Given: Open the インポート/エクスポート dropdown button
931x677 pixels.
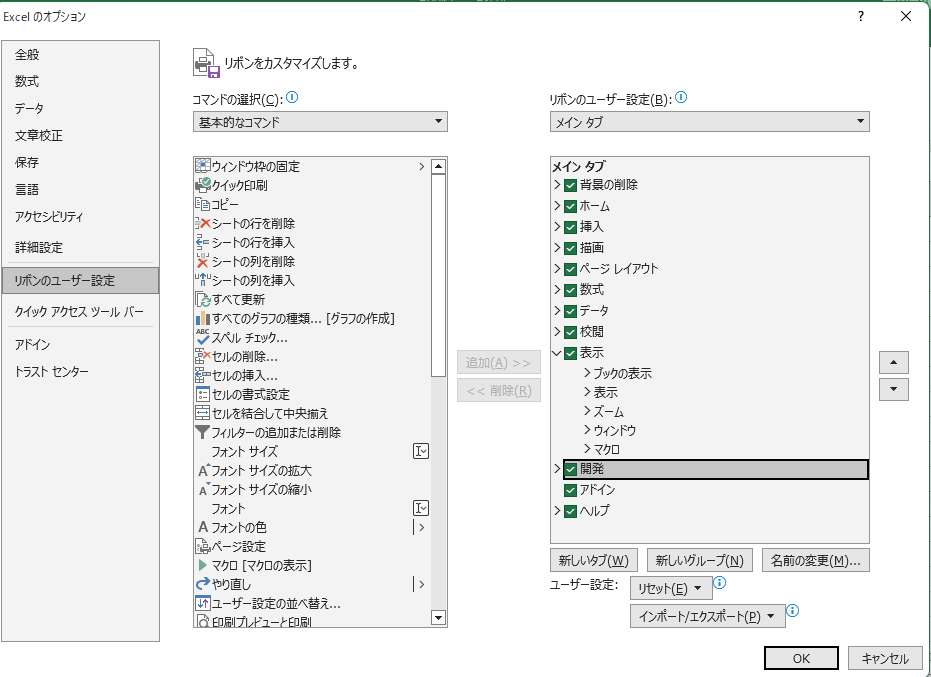Looking at the screenshot, I should (707, 616).
